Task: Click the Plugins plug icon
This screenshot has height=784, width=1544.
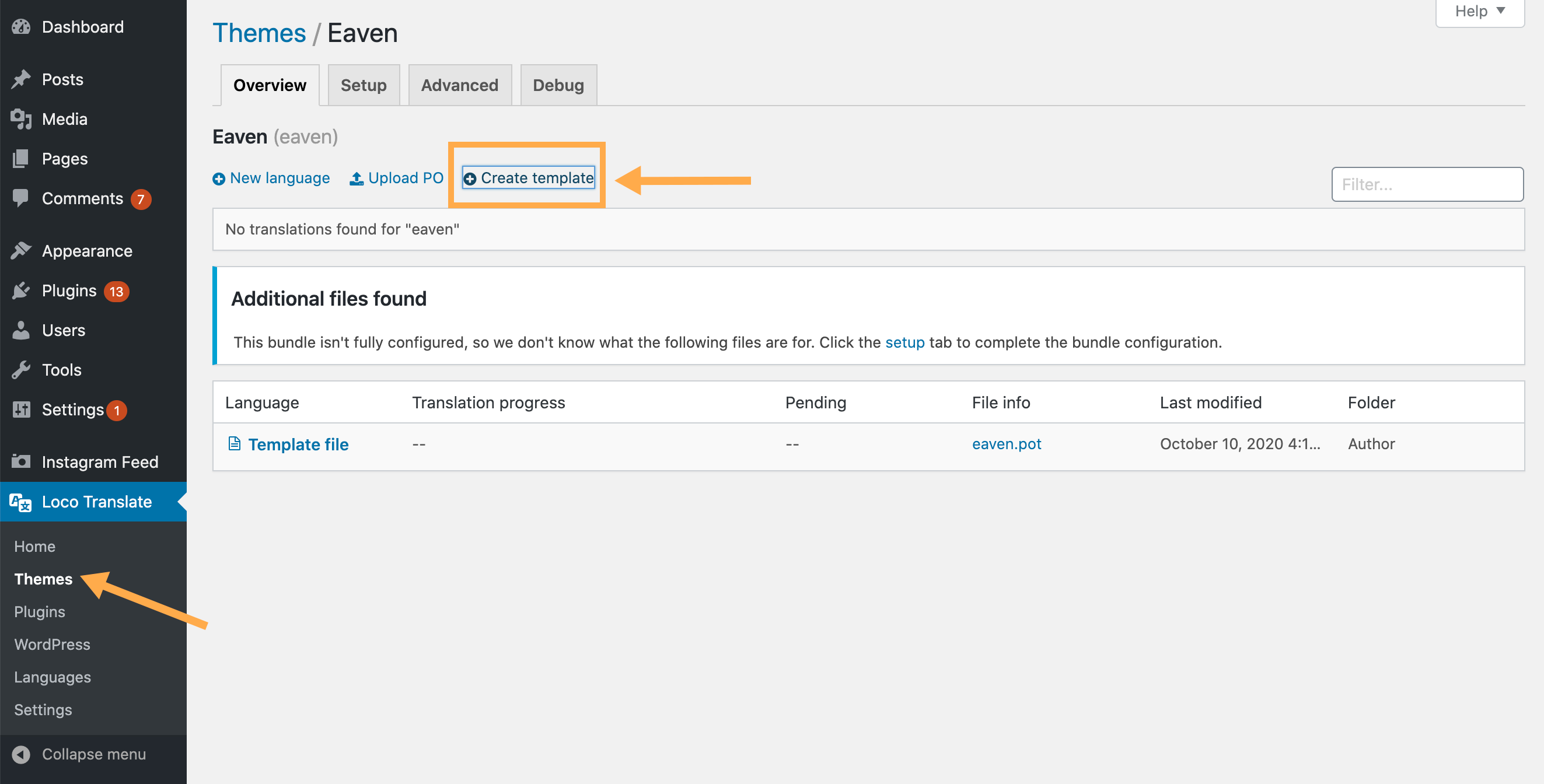Action: (x=21, y=290)
